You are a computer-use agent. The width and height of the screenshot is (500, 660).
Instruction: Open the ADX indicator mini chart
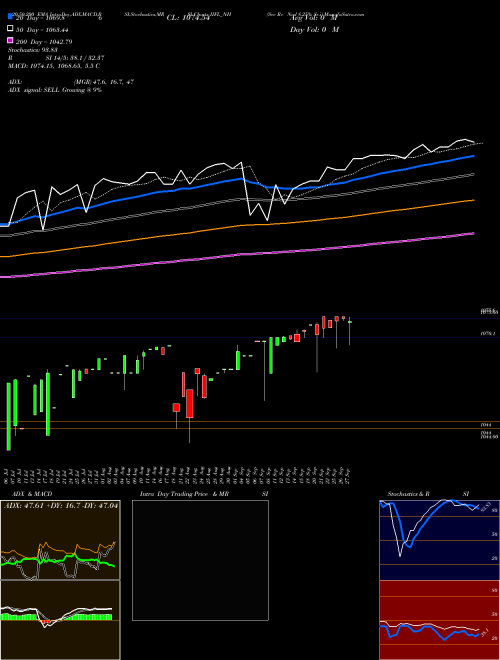[60, 540]
